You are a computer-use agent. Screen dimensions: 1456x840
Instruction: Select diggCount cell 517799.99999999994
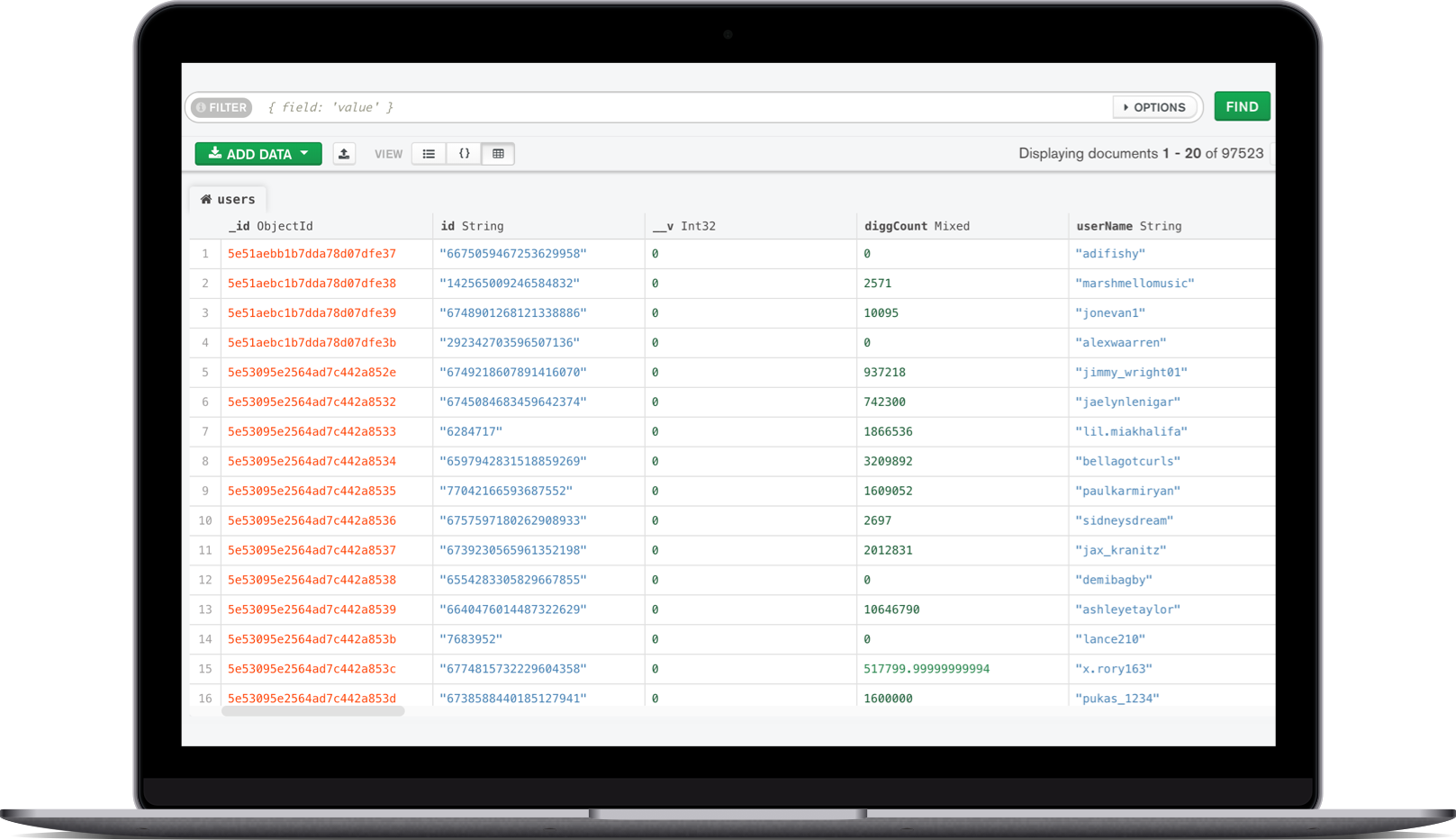pos(926,669)
